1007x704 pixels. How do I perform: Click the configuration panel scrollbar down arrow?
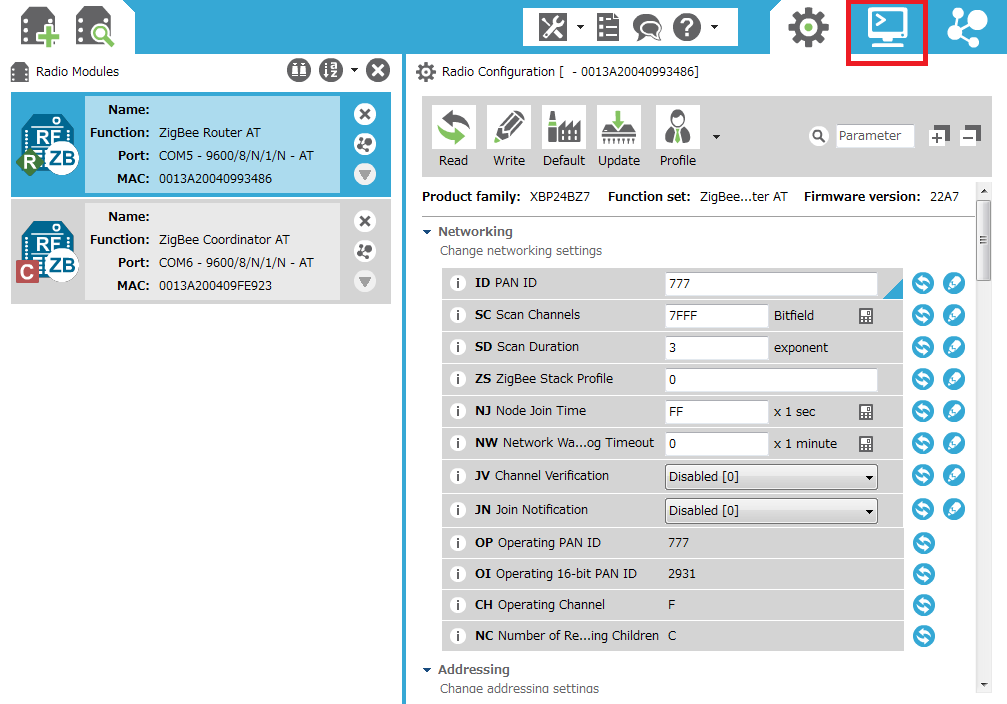[983, 685]
